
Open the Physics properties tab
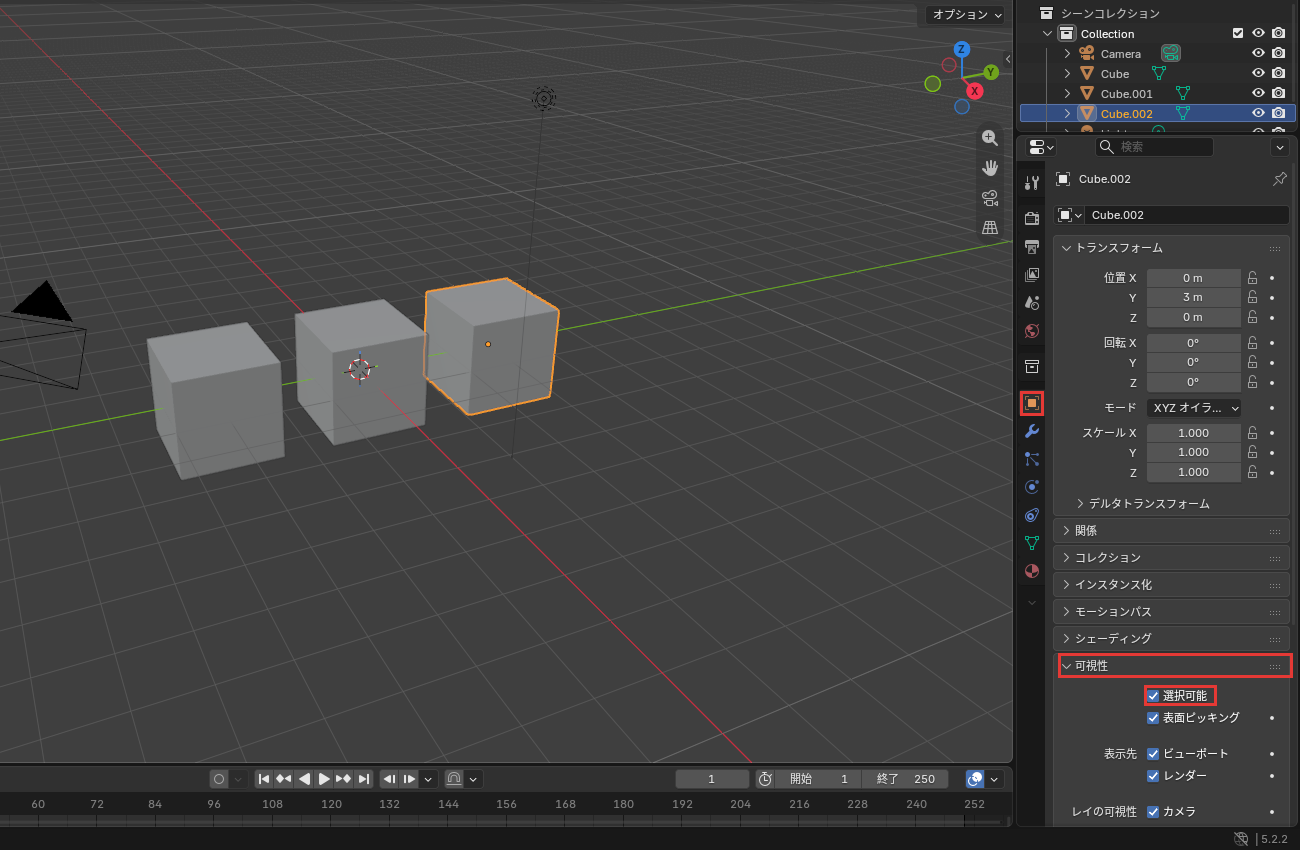pyautogui.click(x=1032, y=487)
